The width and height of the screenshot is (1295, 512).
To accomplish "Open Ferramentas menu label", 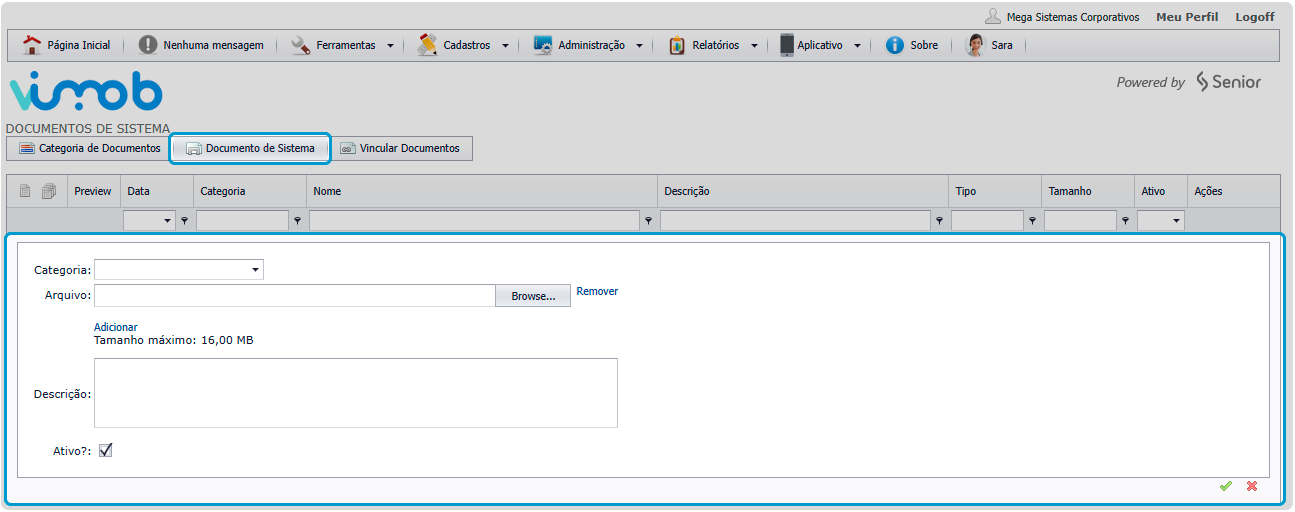I will coord(346,45).
